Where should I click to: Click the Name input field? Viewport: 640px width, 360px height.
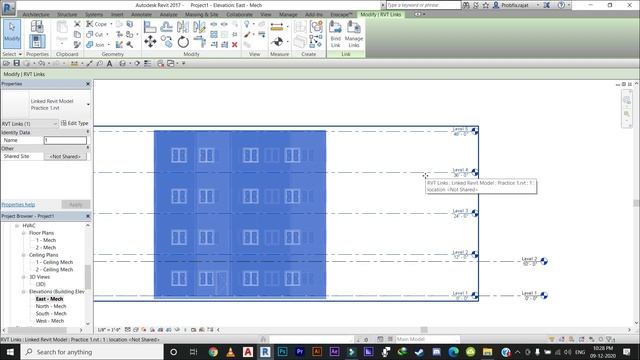click(x=65, y=140)
